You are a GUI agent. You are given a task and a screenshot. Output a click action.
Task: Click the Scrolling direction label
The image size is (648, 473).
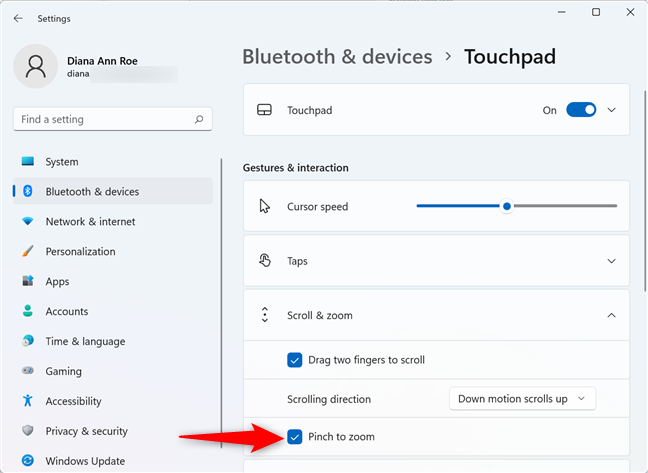click(329, 399)
